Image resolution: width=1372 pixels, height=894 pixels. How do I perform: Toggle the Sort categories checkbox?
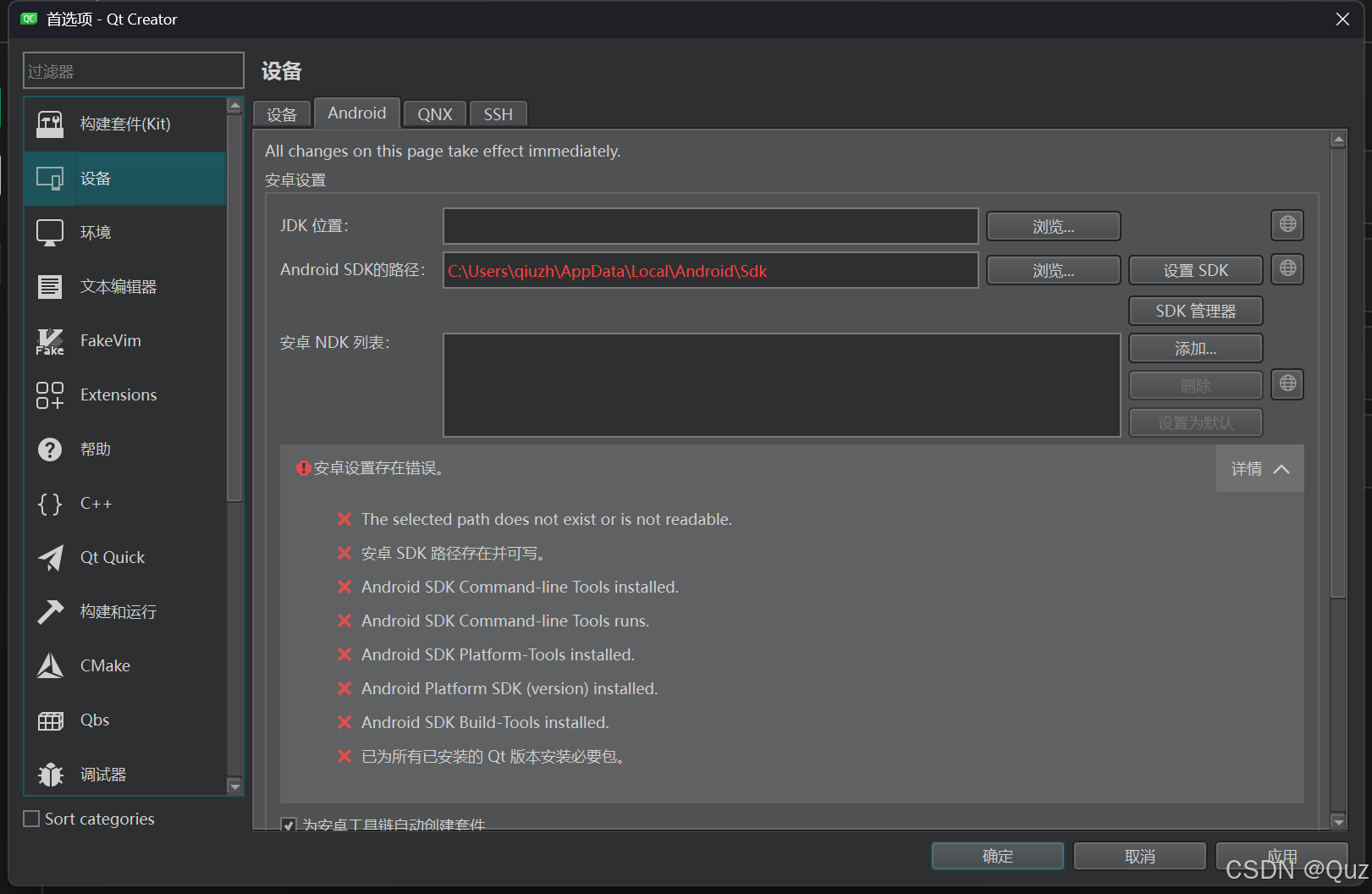tap(31, 819)
